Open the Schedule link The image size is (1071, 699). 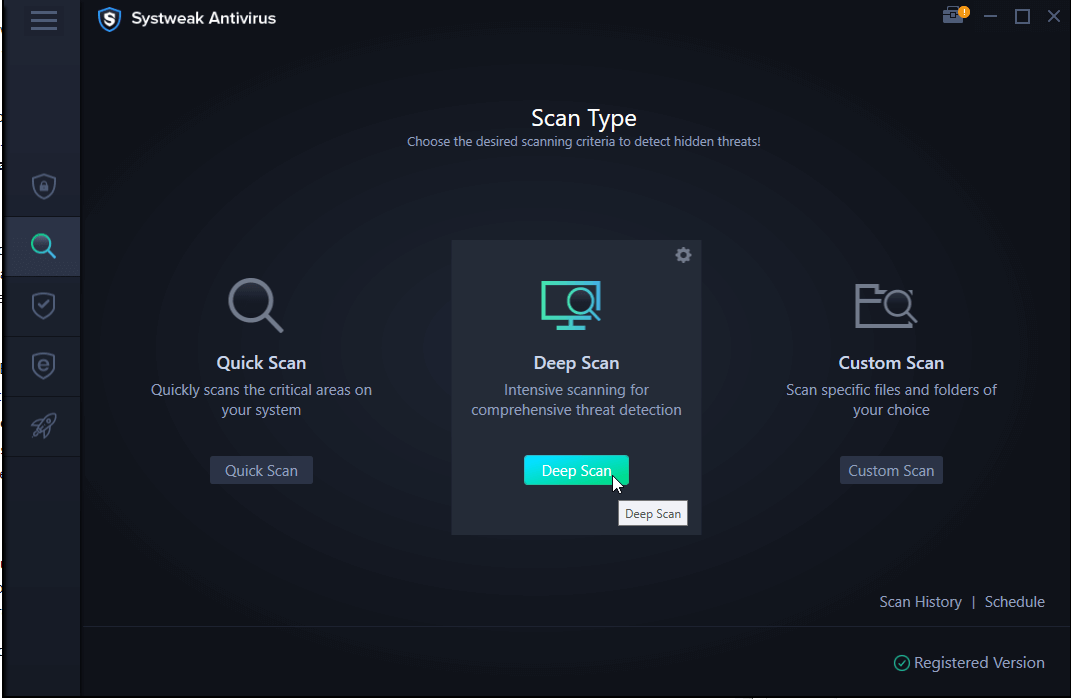pyautogui.click(x=1014, y=601)
